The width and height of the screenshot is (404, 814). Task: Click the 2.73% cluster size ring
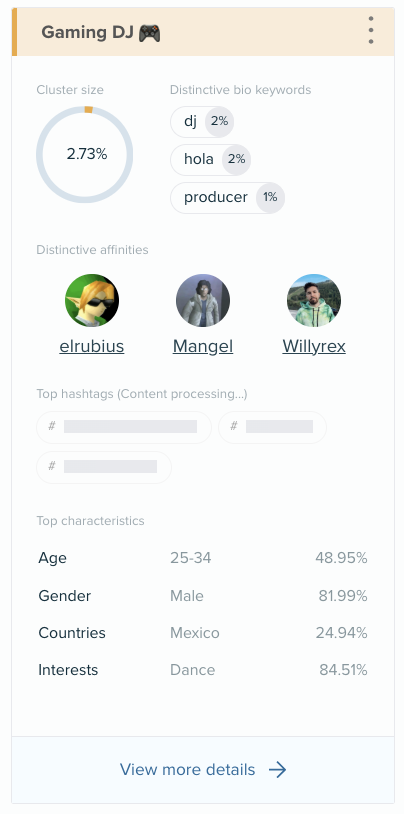[x=85, y=154]
